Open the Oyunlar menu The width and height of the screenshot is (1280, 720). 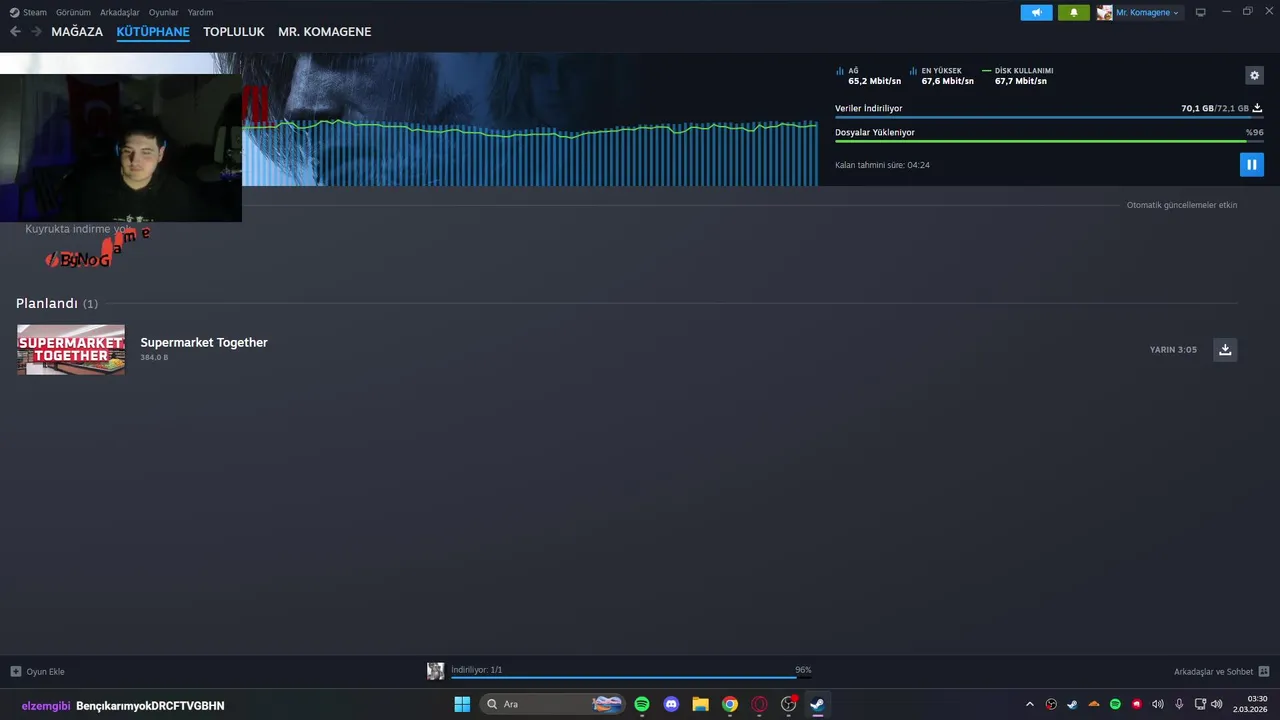point(163,12)
